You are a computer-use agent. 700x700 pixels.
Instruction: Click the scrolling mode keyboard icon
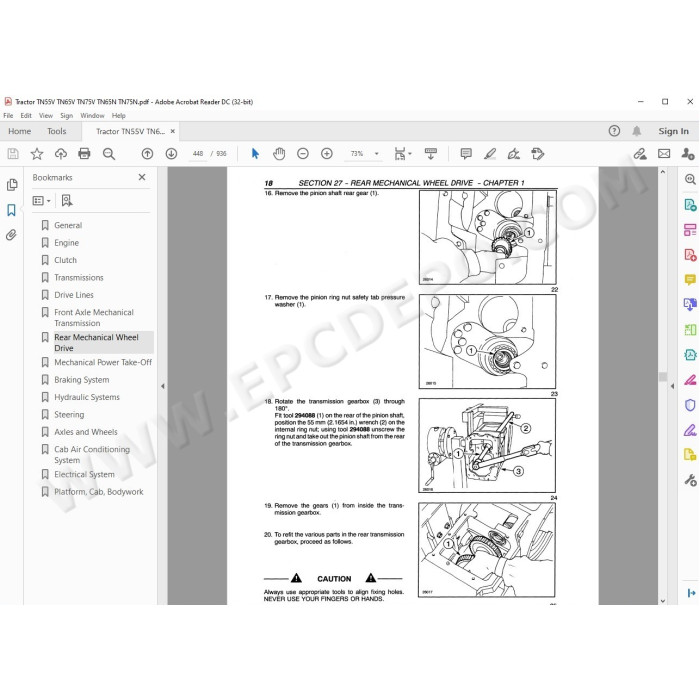point(431,154)
